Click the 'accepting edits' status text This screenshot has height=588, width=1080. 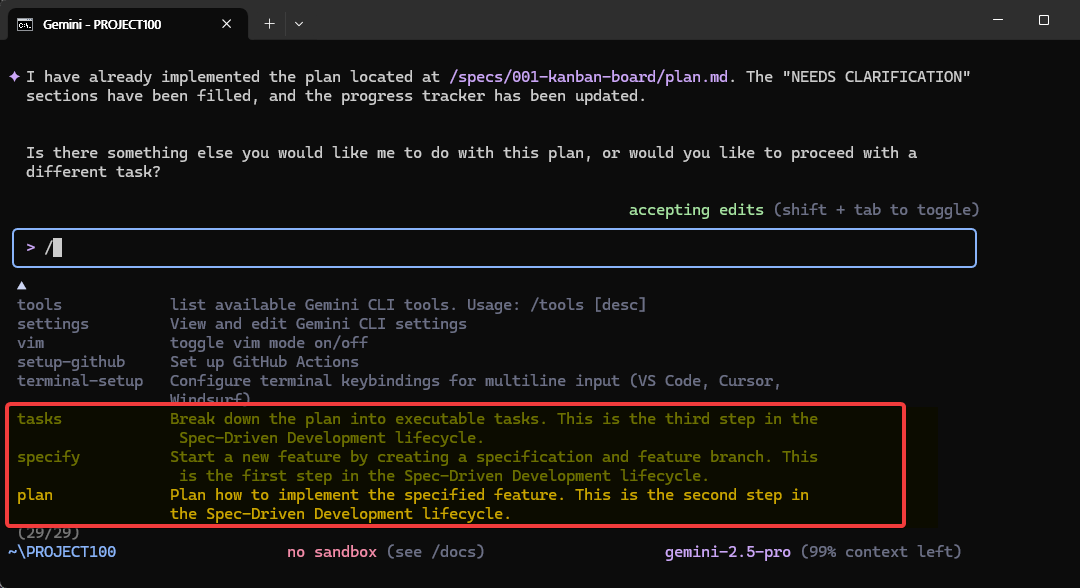[x=696, y=209]
